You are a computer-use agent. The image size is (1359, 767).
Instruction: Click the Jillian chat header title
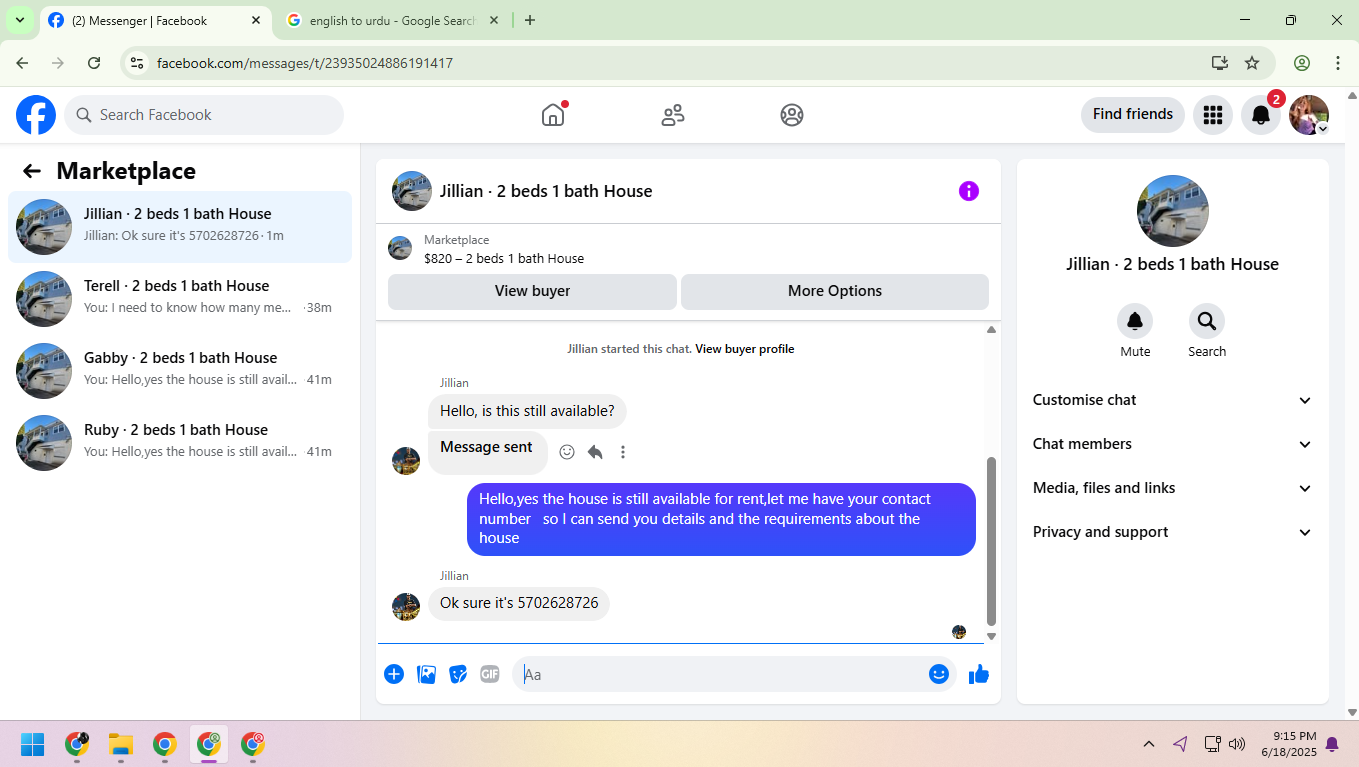546,191
